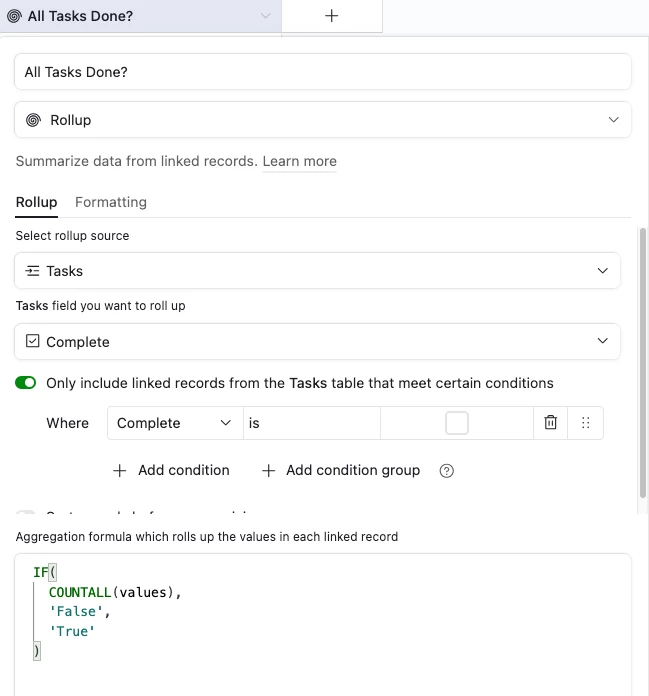Check the Complete condition value checkbox
The image size is (649, 696).
[456, 423]
